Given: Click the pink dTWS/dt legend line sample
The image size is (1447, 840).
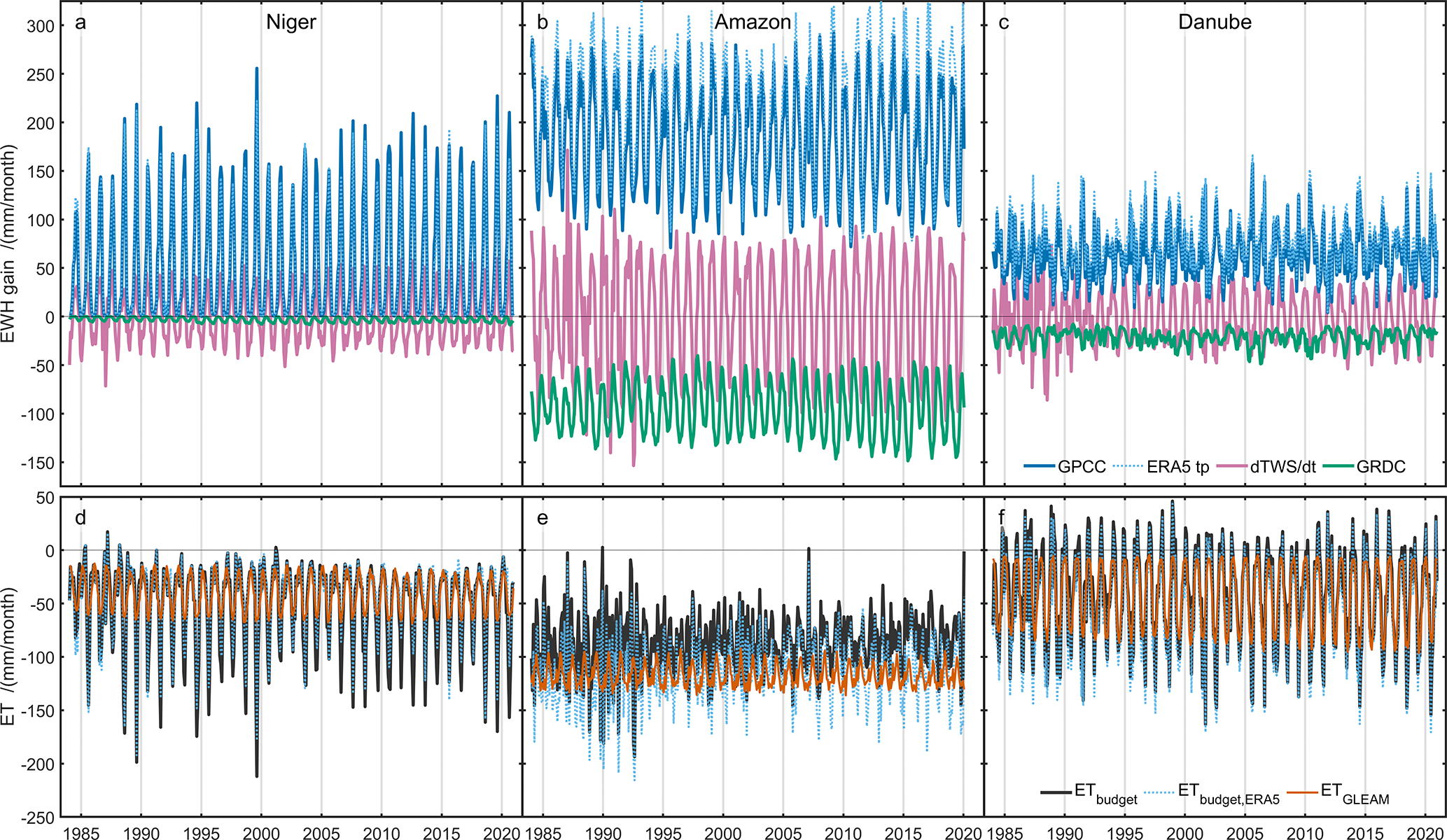Looking at the screenshot, I should (x=1232, y=466).
